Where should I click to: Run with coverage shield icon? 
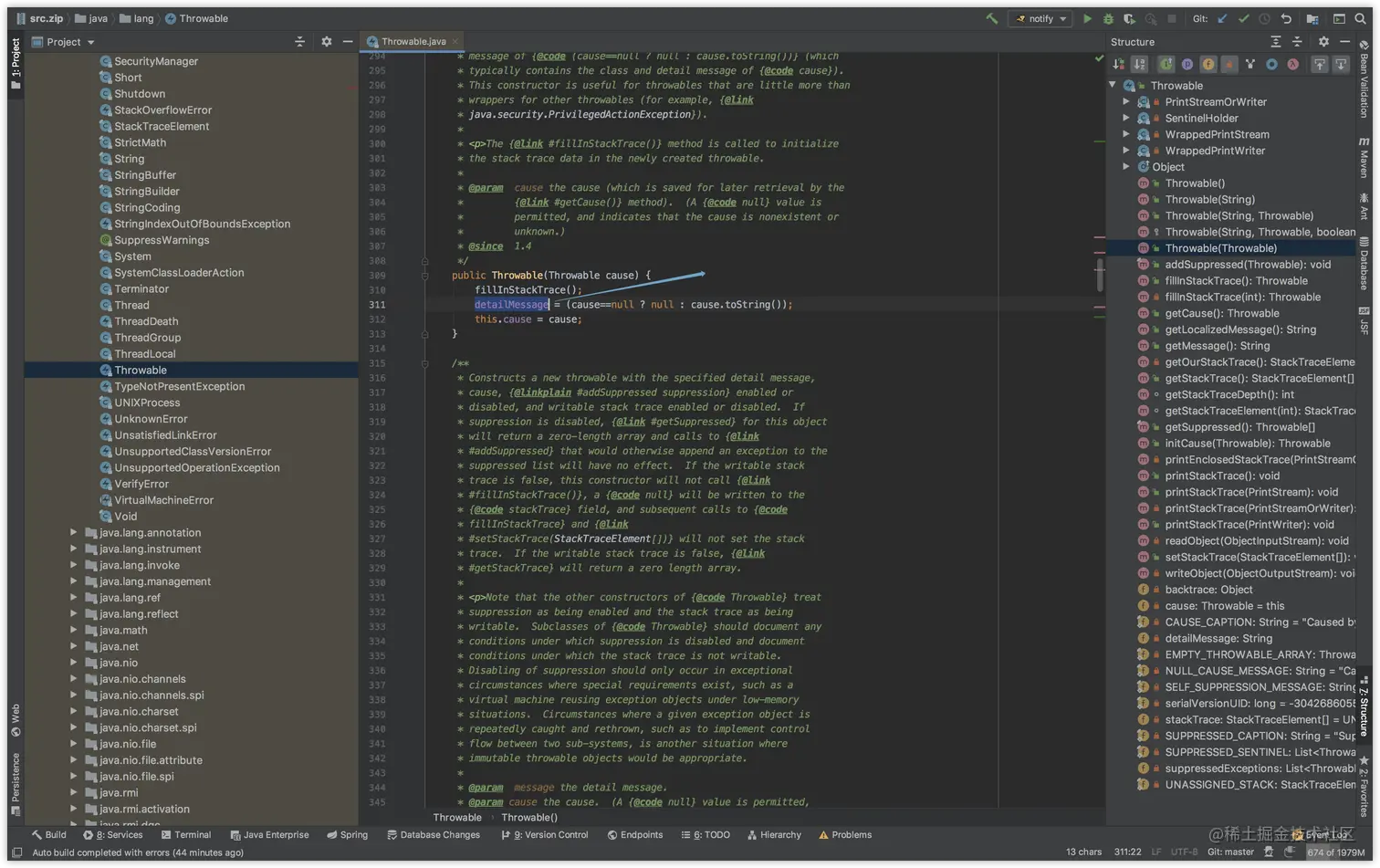click(1129, 18)
